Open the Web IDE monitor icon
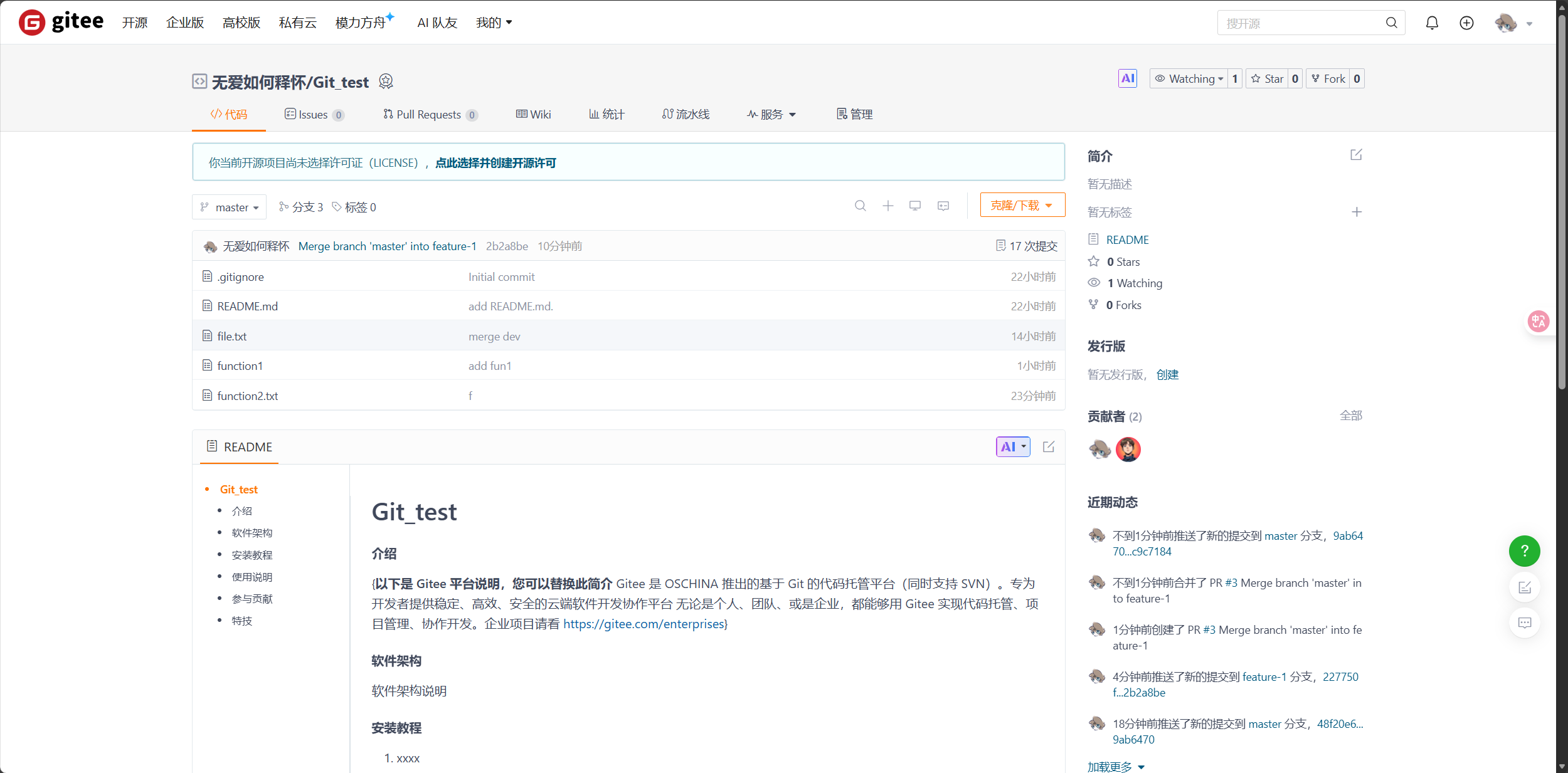 (915, 206)
